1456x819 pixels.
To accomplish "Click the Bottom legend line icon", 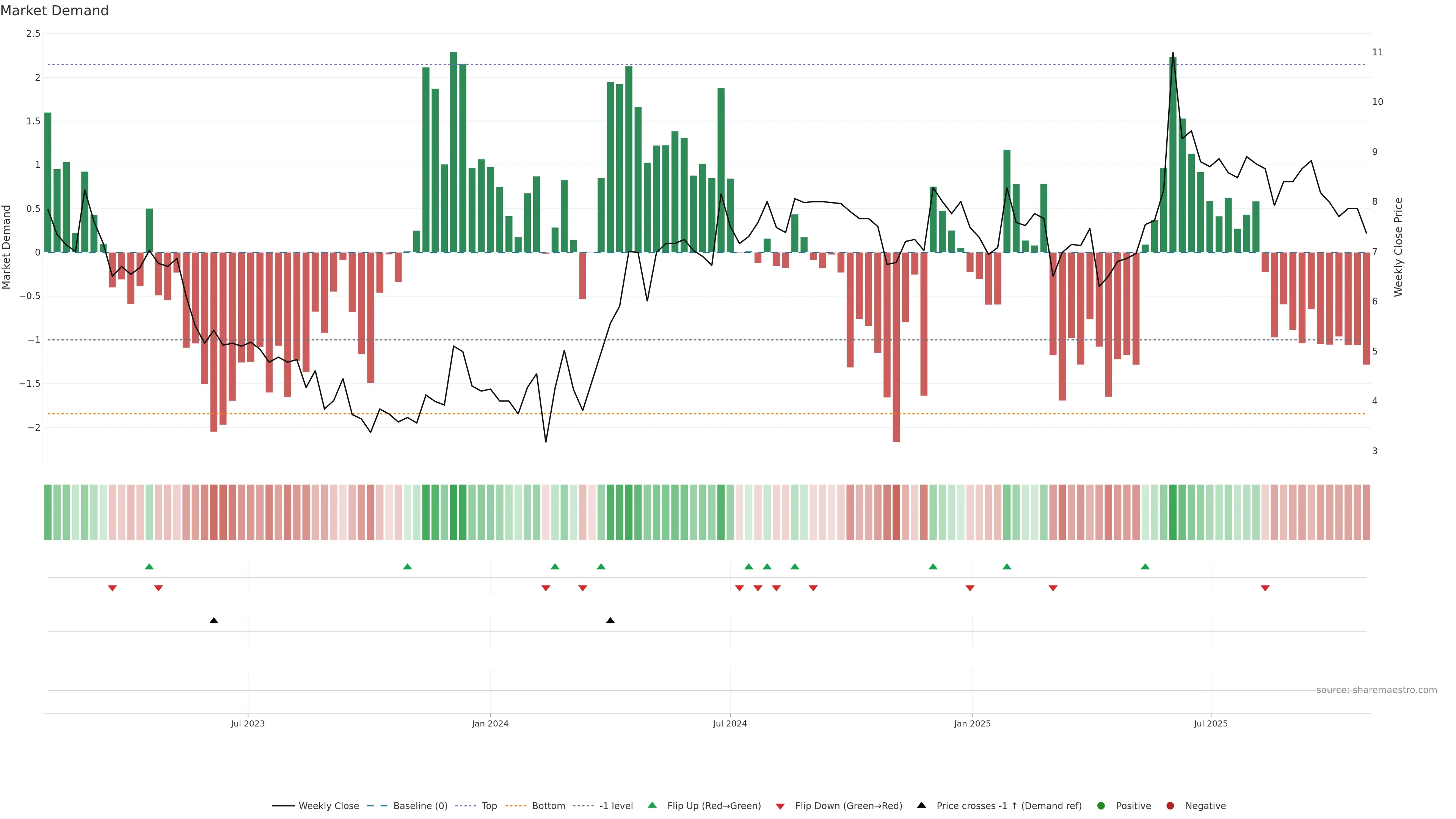I will [516, 806].
